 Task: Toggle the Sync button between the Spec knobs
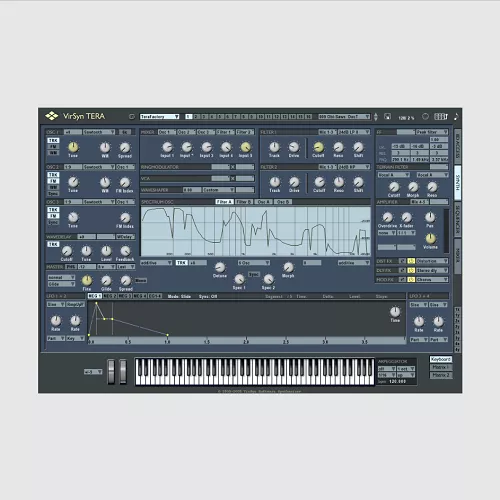(254, 274)
